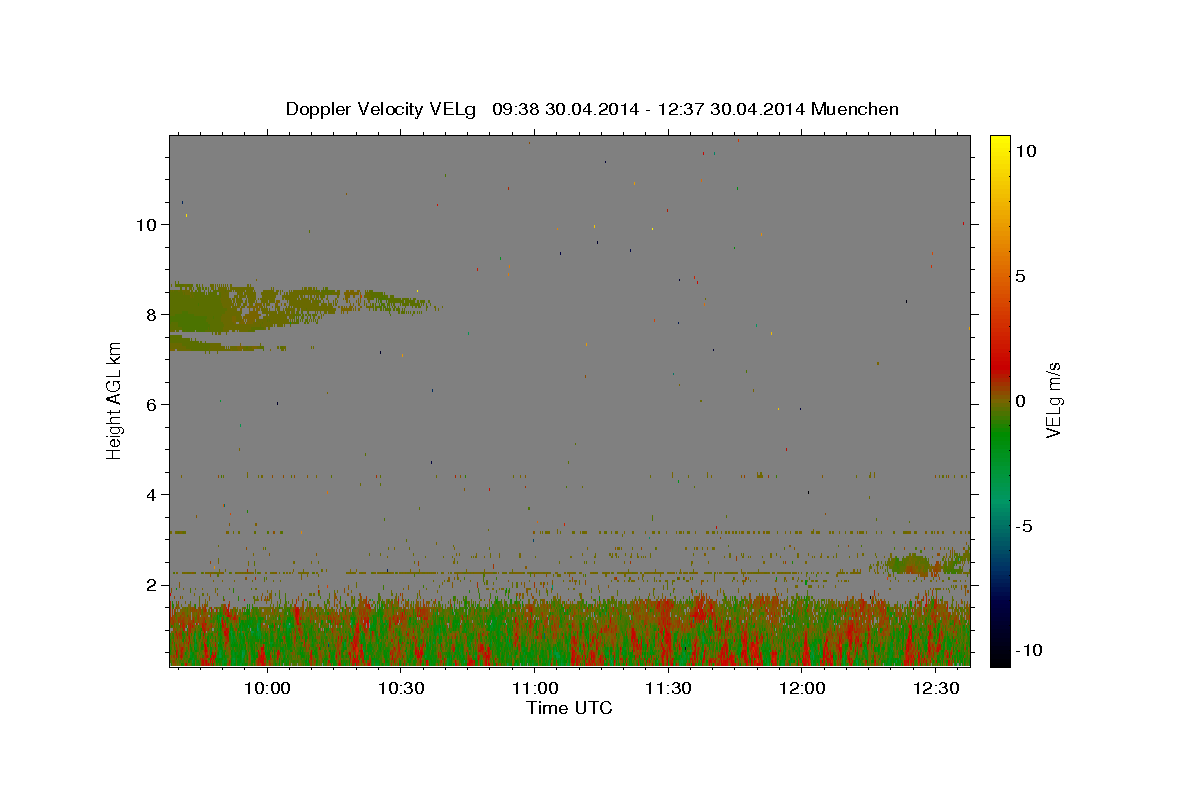This screenshot has width=1200, height=800.
Task: Click the '12:30' time axis label
Action: tap(935, 689)
